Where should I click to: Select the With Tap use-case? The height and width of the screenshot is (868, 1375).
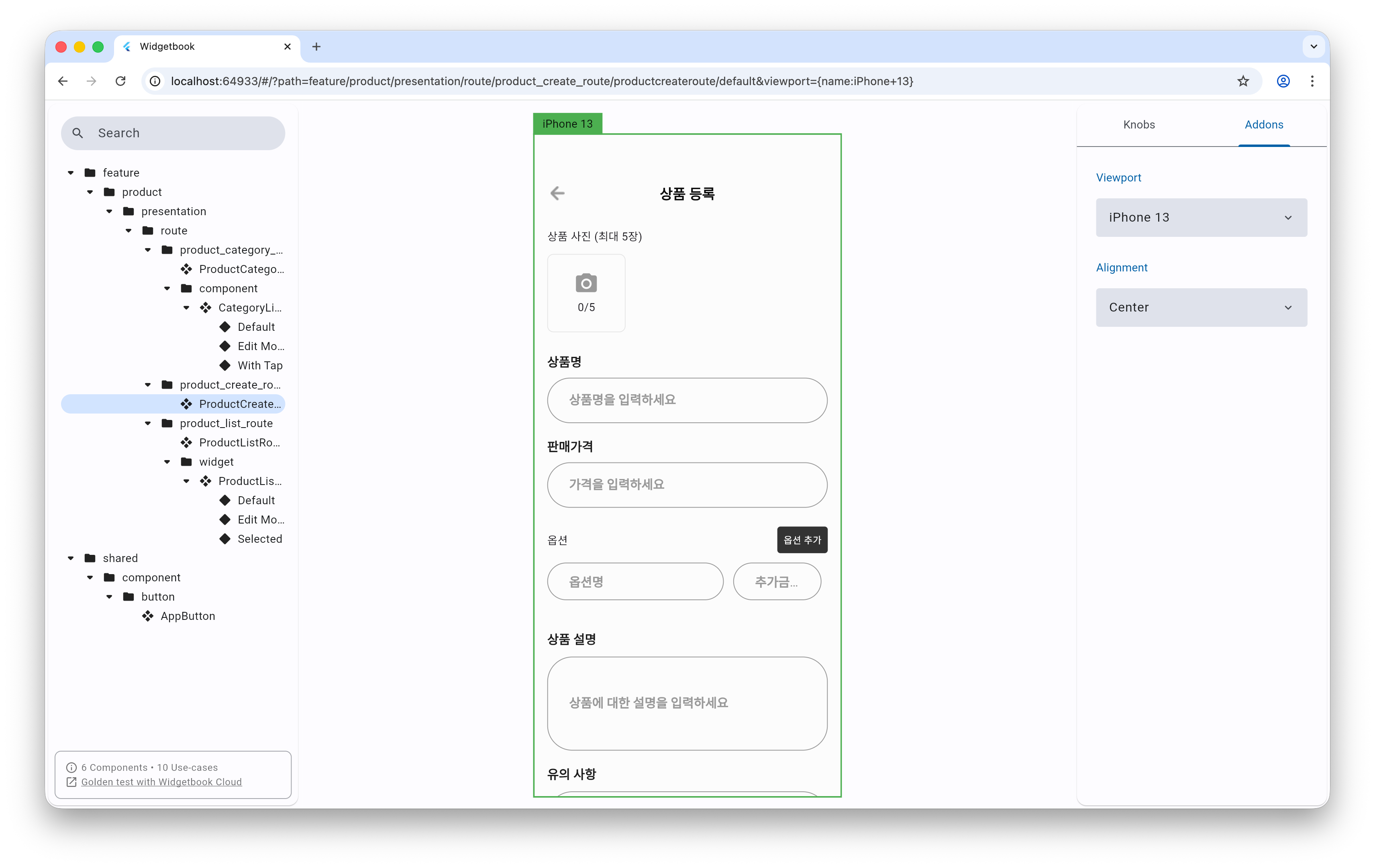tap(260, 365)
